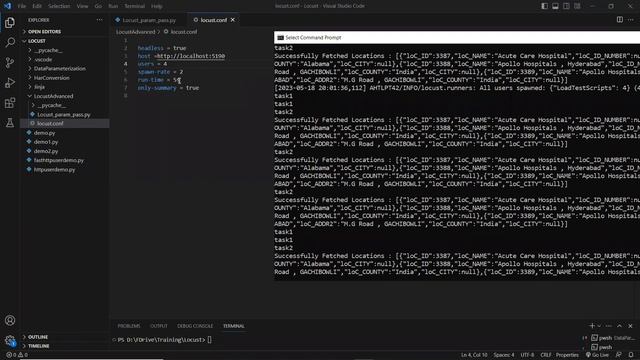640x360 pixels.
Task: Switch to Locust_param_pass.py editor tab
Action: click(x=149, y=20)
